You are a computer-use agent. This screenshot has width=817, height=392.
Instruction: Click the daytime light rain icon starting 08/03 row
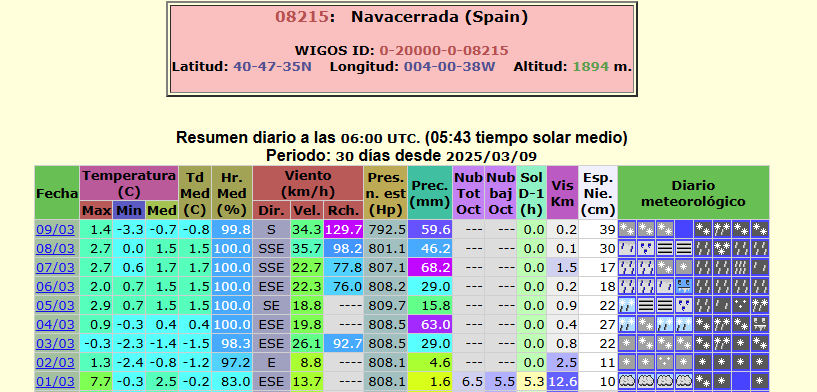pyautogui.click(x=626, y=248)
